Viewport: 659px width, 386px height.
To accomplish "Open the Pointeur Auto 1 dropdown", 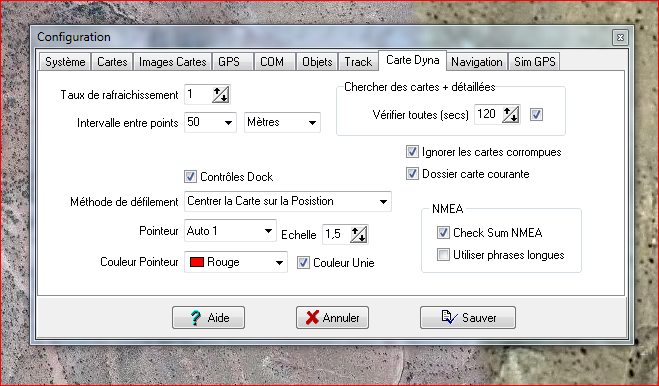I will (268, 231).
